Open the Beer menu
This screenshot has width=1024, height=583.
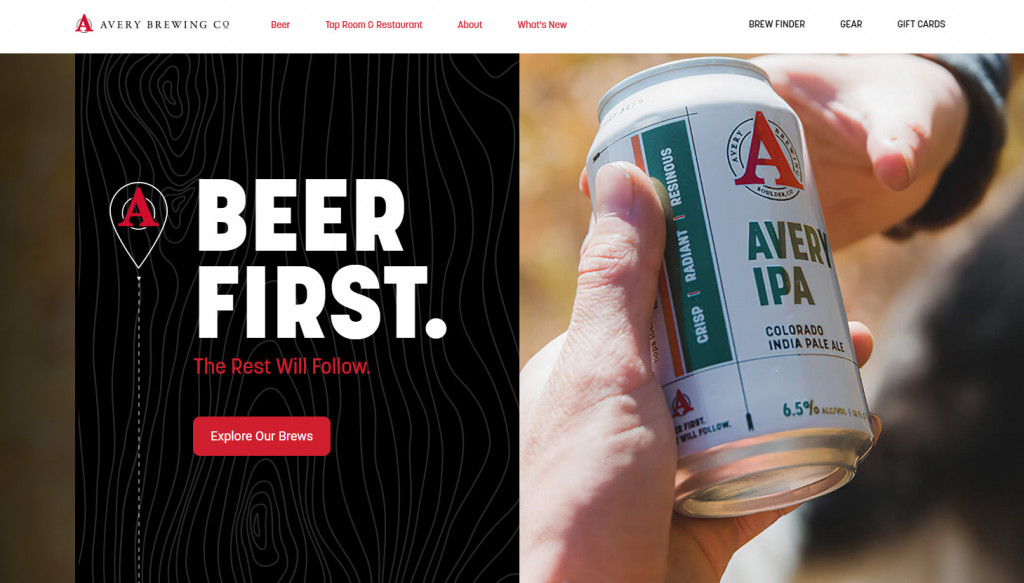[280, 25]
